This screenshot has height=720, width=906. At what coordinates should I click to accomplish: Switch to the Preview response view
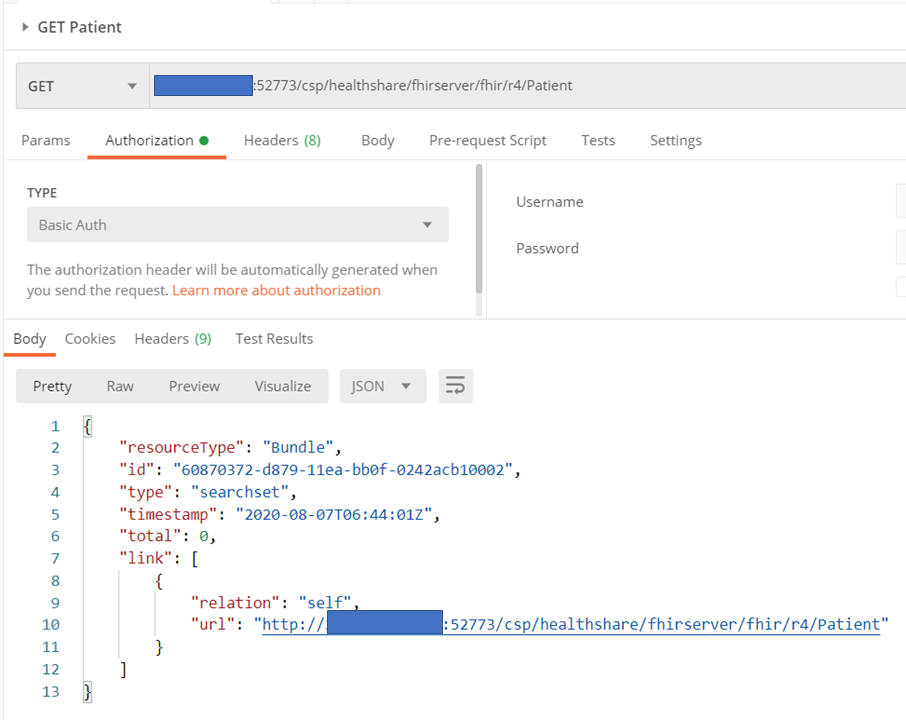(194, 386)
